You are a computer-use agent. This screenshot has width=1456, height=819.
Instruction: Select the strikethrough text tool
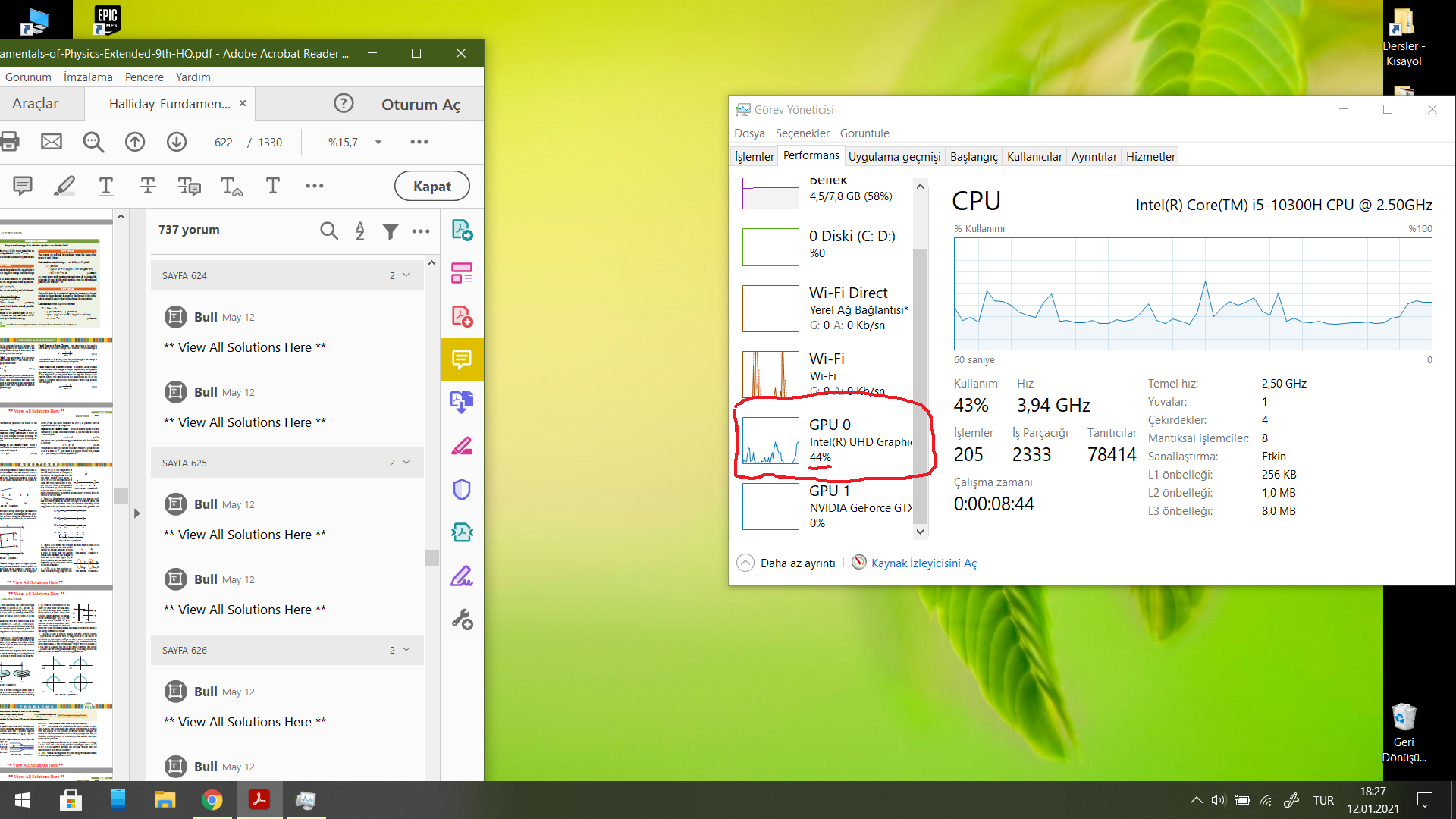click(148, 186)
